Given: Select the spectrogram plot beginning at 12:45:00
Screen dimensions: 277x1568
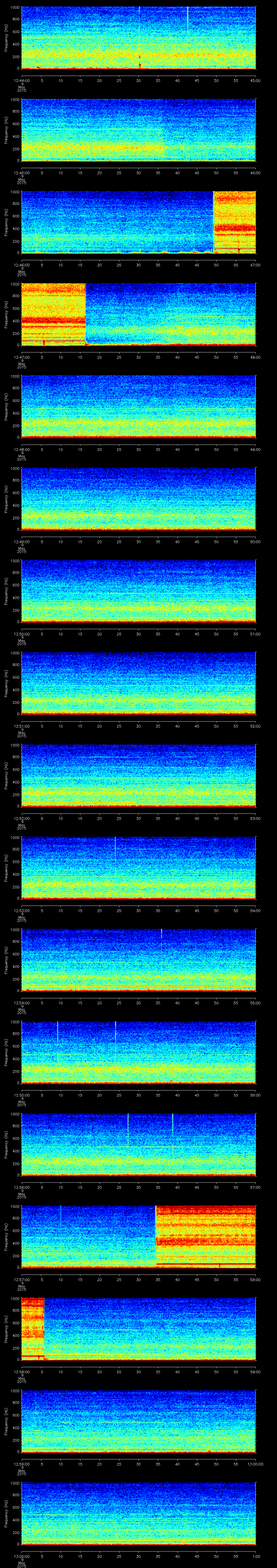Looking at the screenshot, I should click(138, 130).
